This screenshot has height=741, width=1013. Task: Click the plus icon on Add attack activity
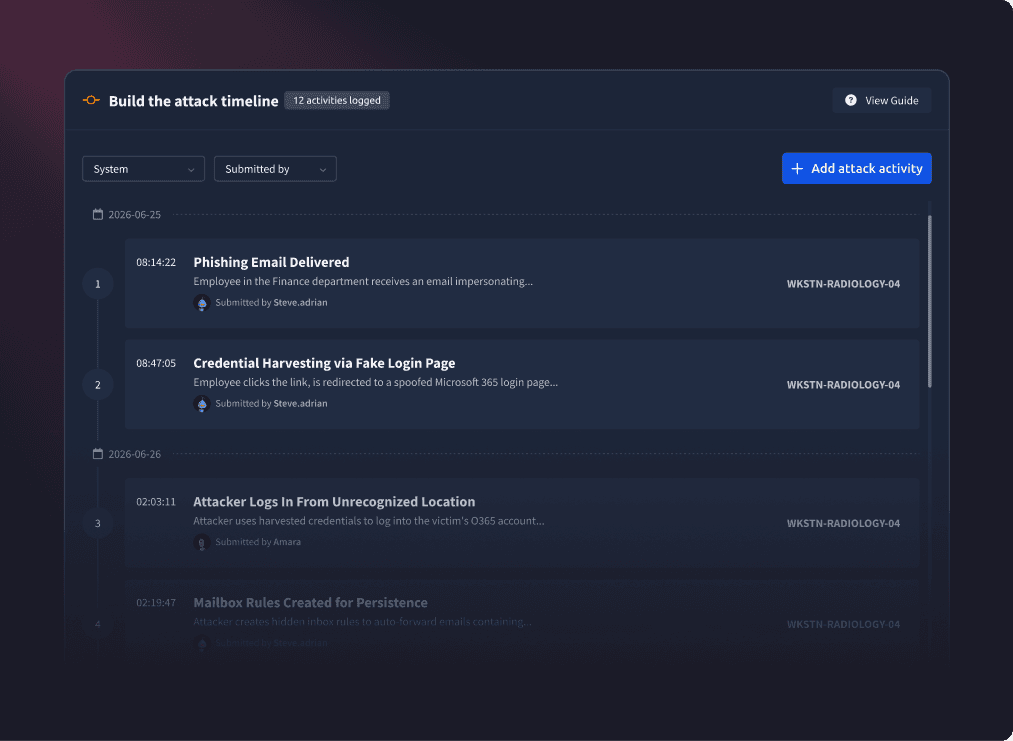tap(797, 169)
